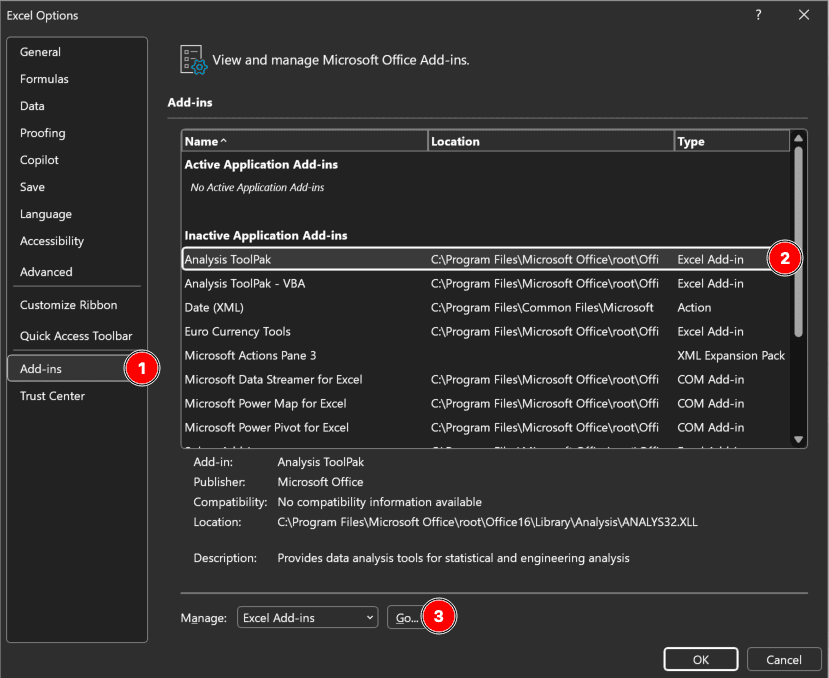Screen dimensions: 829x678
Task: Select the Euro Currency Tools add-in
Action: [300, 331]
